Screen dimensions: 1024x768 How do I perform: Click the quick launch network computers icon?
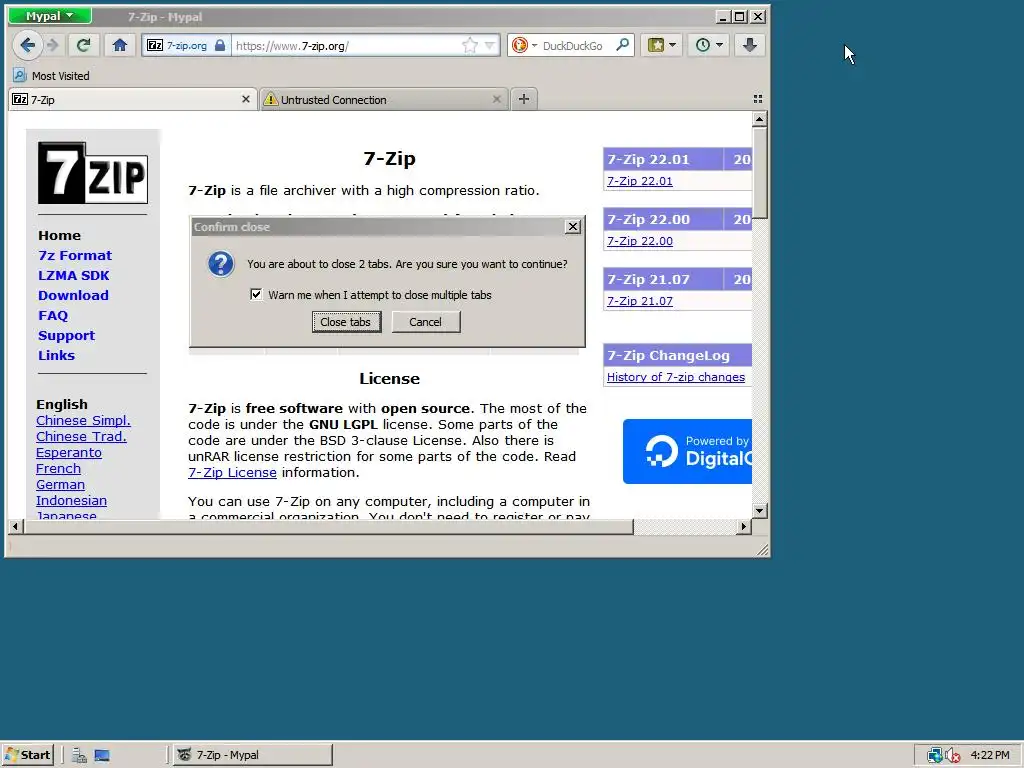[79, 756]
